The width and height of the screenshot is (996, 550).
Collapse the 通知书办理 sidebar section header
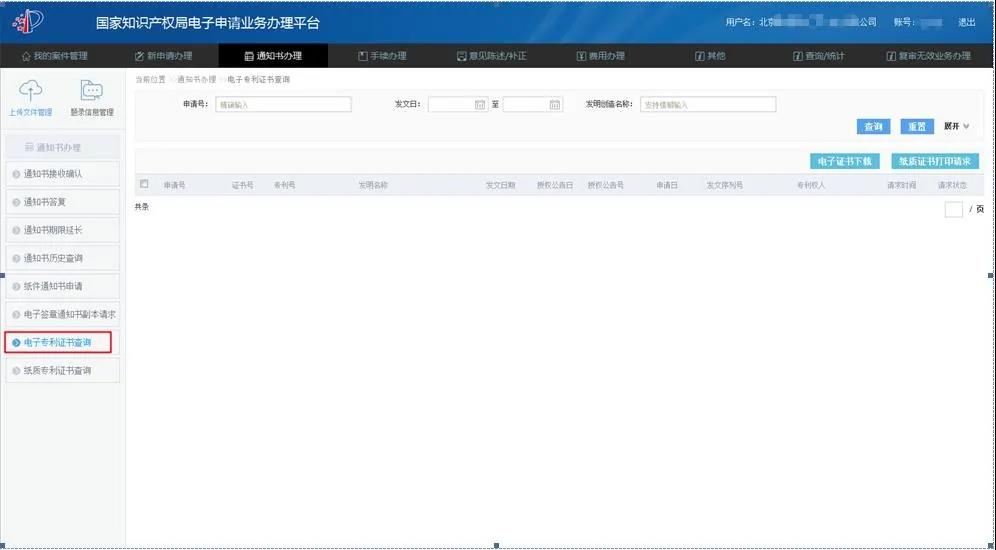click(62, 147)
